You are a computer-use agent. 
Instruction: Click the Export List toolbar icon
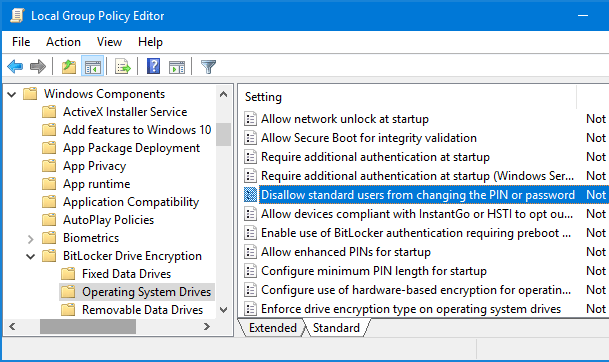(x=123, y=66)
